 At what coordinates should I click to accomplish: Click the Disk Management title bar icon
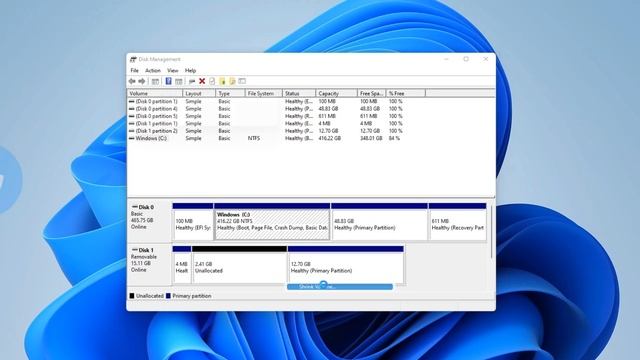point(133,60)
